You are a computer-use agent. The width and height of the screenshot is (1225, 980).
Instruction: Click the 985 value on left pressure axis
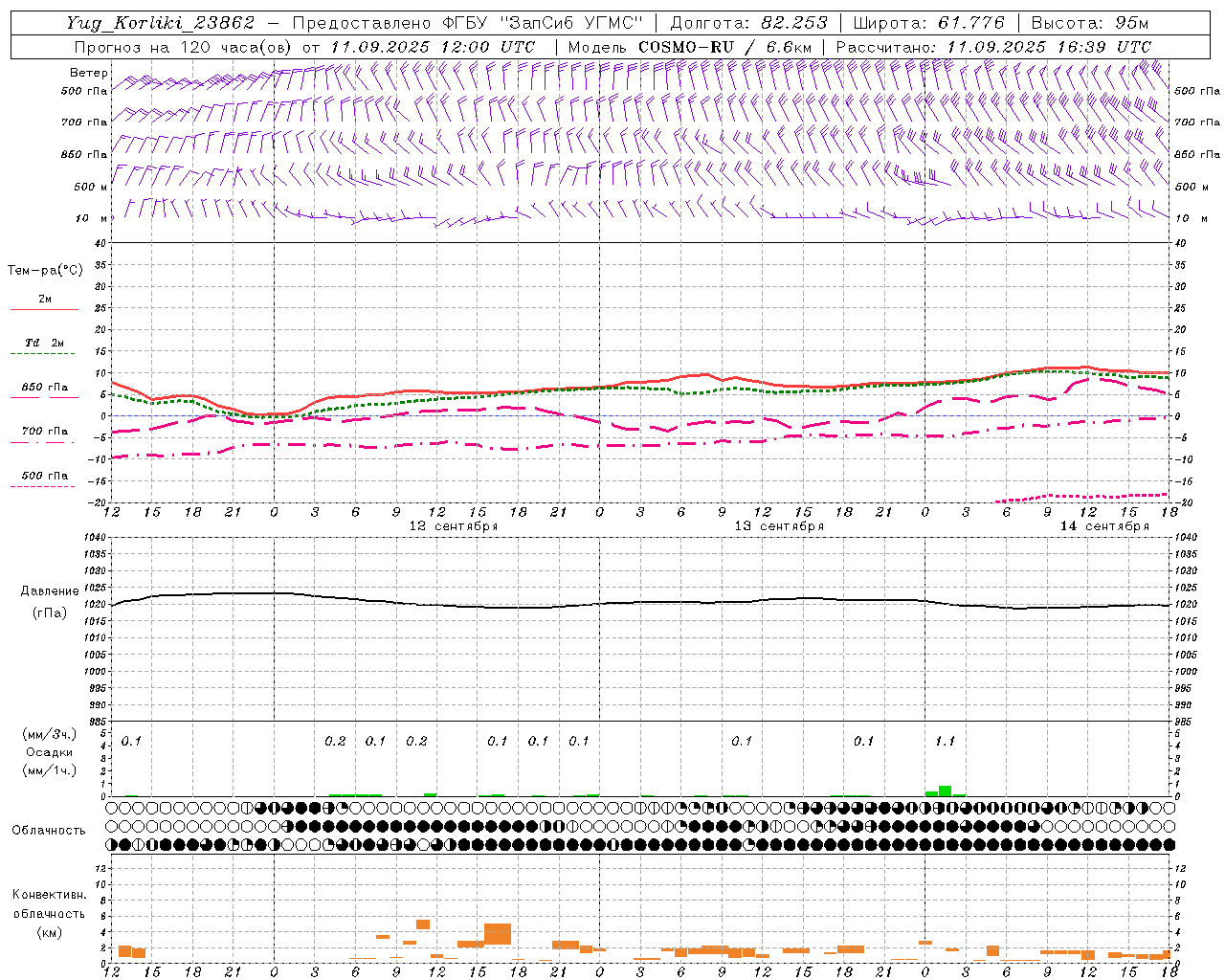pyautogui.click(x=98, y=722)
